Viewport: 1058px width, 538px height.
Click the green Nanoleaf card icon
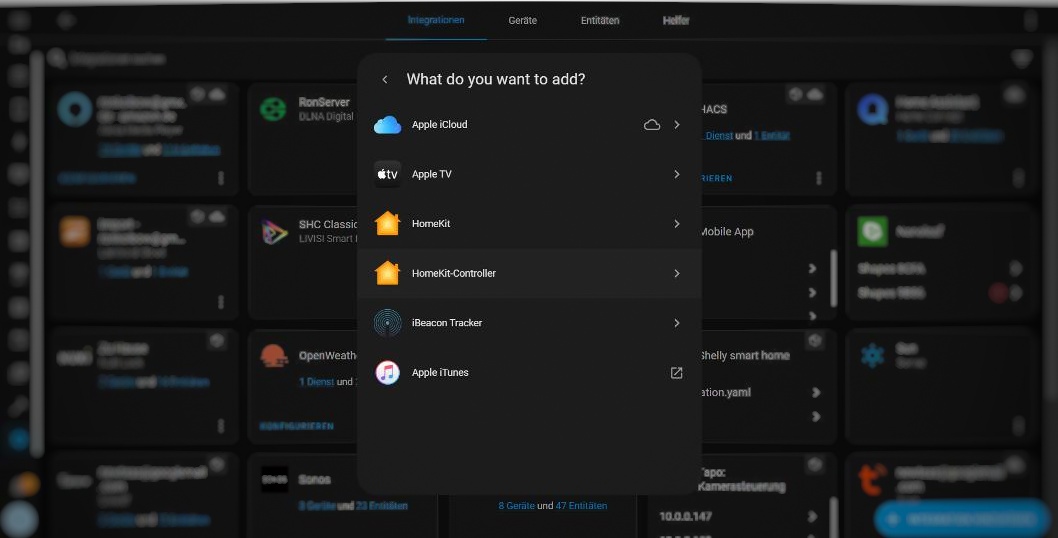872,232
